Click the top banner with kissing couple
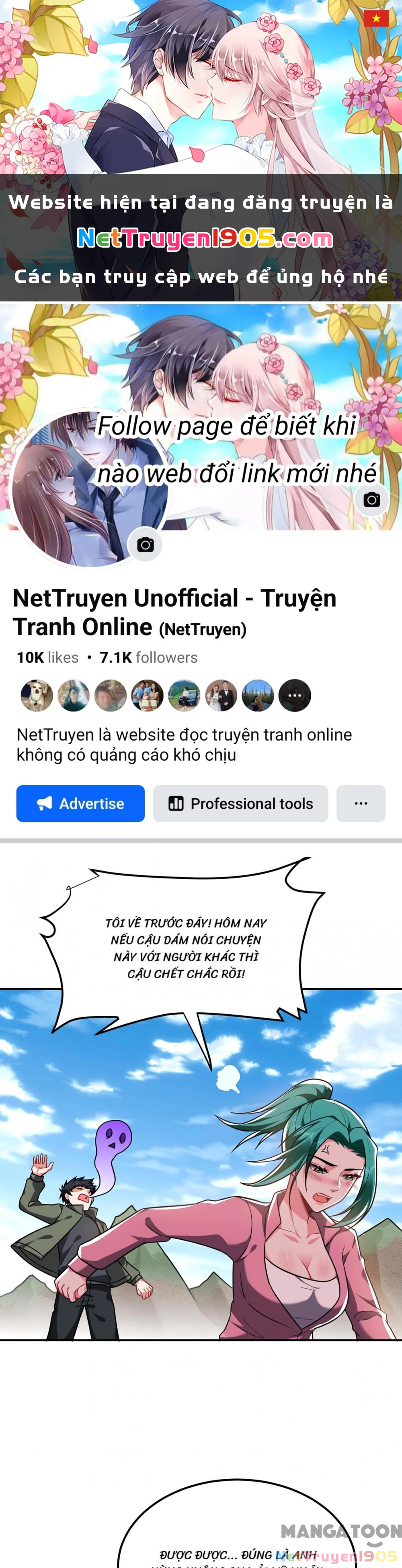Screen dimensions: 402x1568 pyautogui.click(x=201, y=150)
